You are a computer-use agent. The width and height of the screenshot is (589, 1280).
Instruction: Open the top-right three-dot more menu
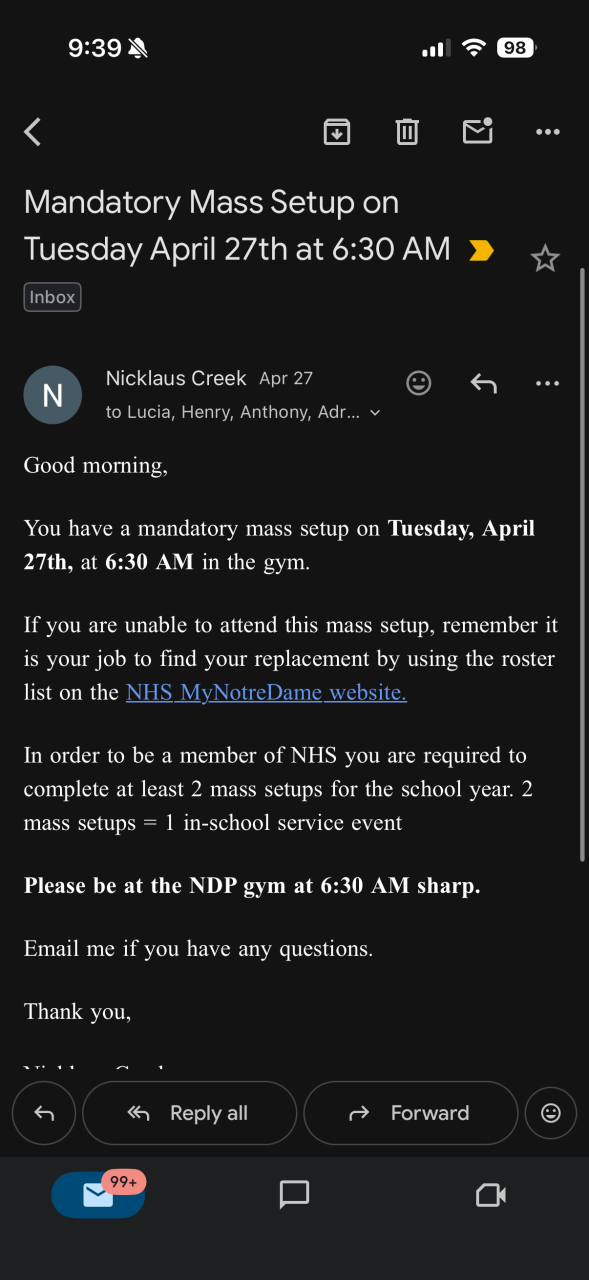coord(548,131)
